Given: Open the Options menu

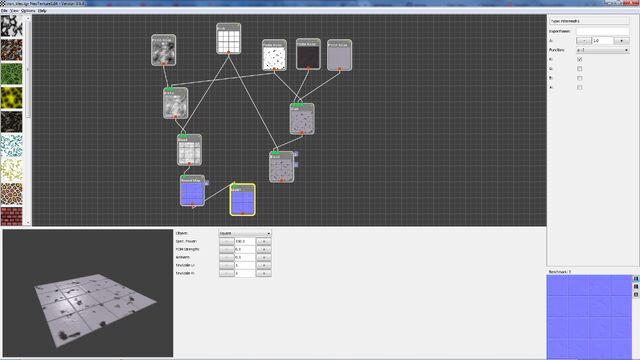Looking at the screenshot, I should [28, 11].
